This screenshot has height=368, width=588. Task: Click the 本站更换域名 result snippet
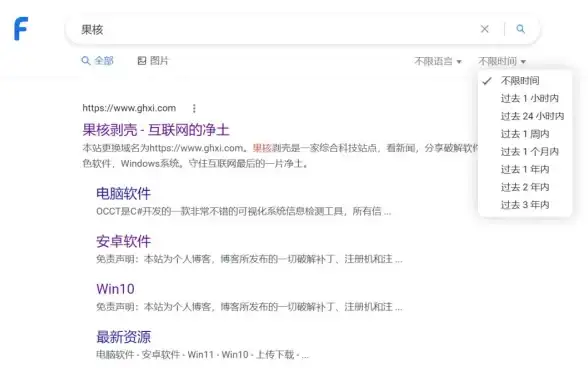click(280, 156)
